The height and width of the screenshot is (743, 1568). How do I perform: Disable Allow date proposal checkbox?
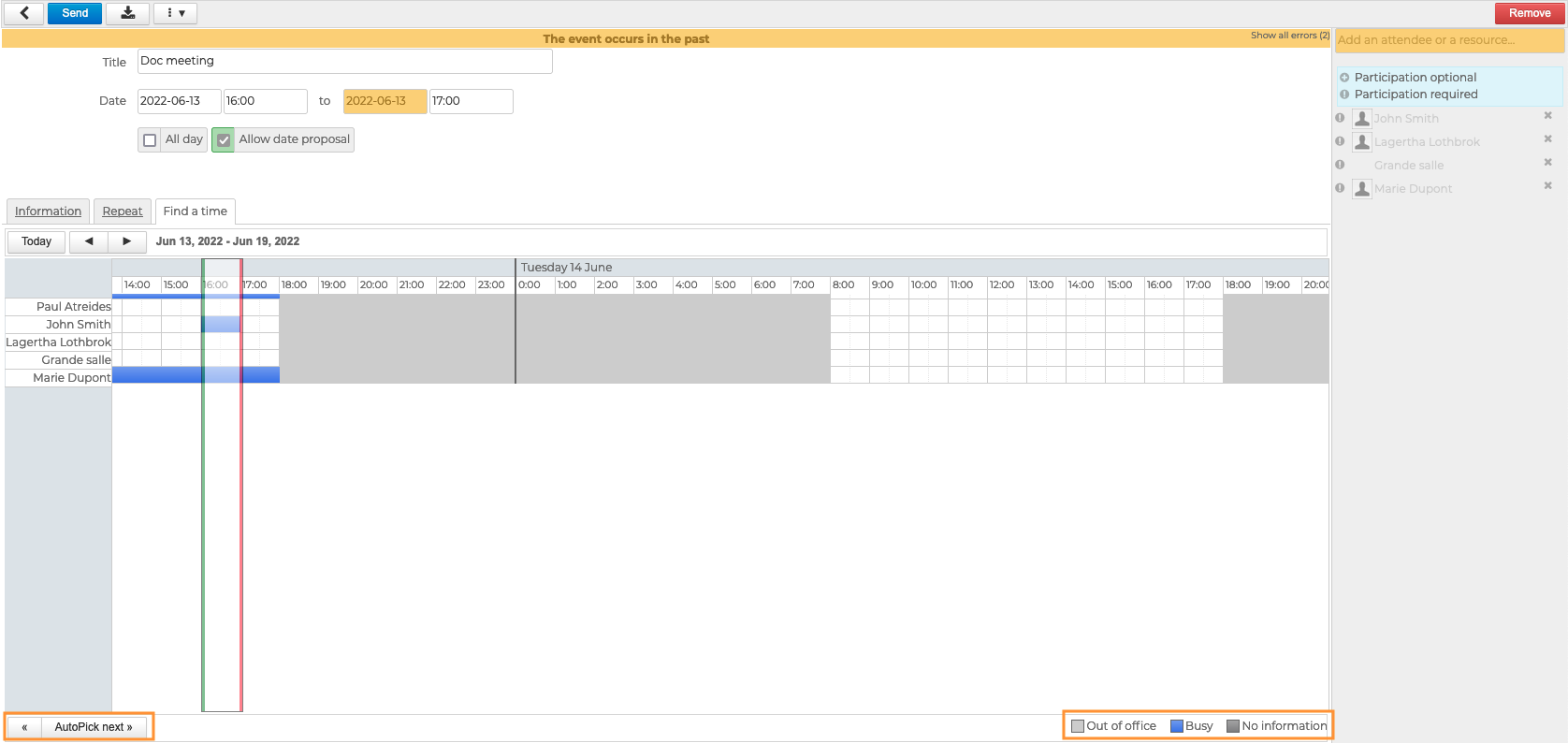[x=224, y=140]
